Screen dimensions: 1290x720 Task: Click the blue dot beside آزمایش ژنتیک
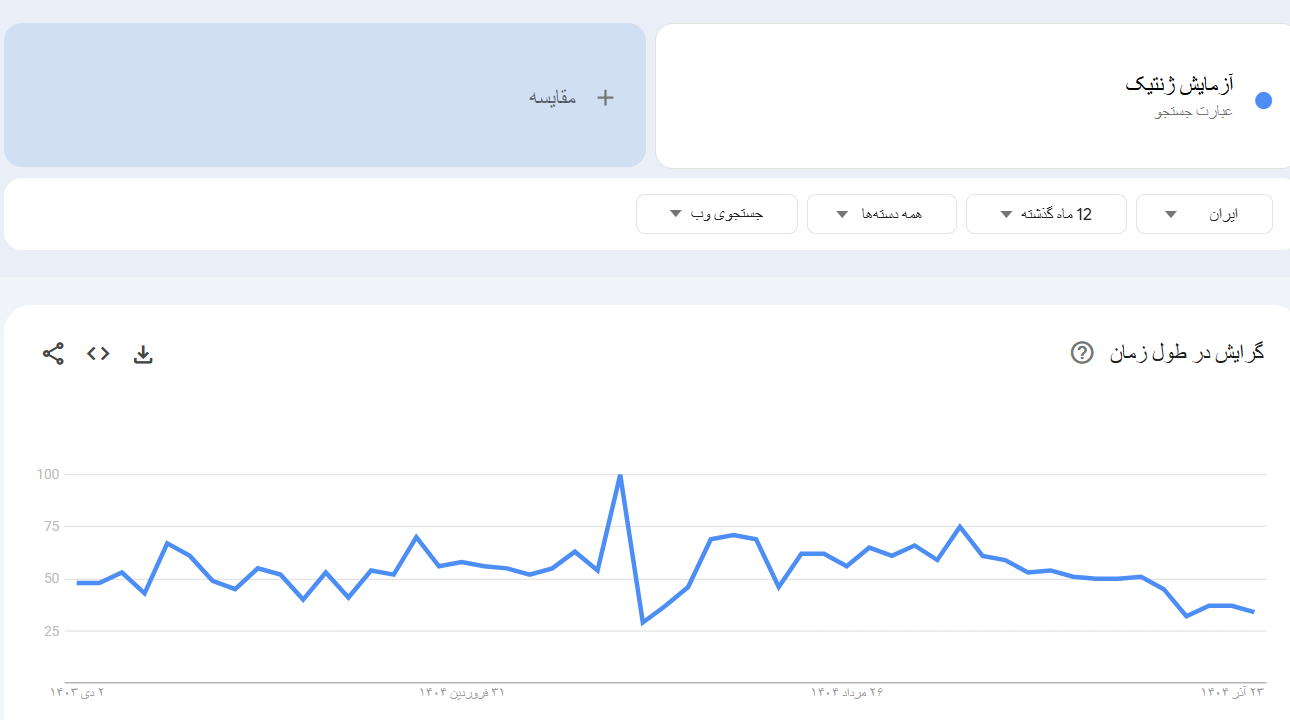tap(1263, 101)
